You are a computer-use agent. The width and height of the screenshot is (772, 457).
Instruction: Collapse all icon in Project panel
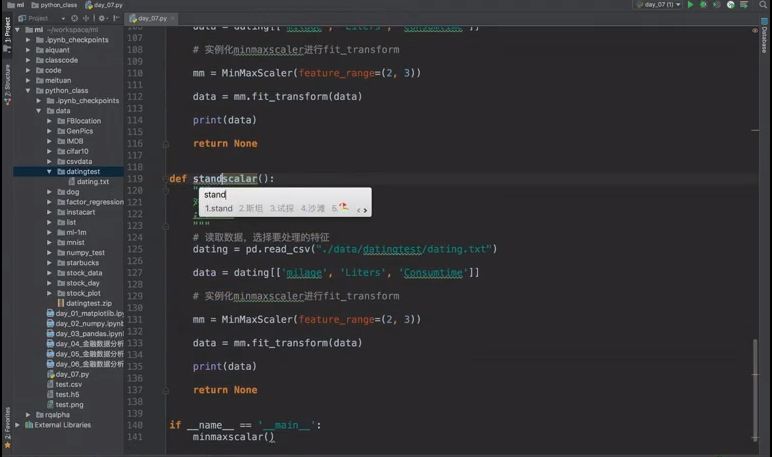(86, 18)
